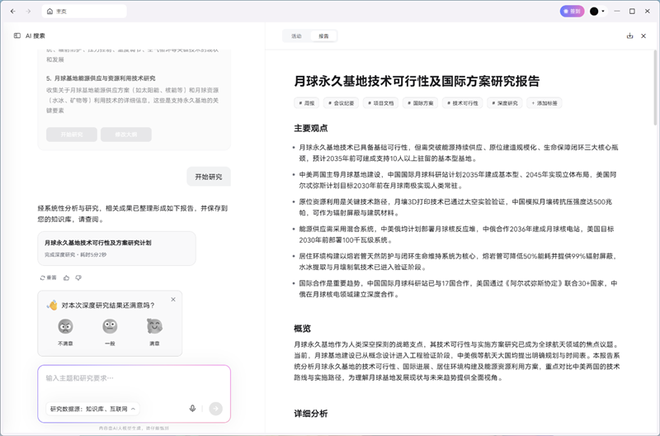
Task: Dismiss the satisfaction survey card
Action: click(173, 299)
